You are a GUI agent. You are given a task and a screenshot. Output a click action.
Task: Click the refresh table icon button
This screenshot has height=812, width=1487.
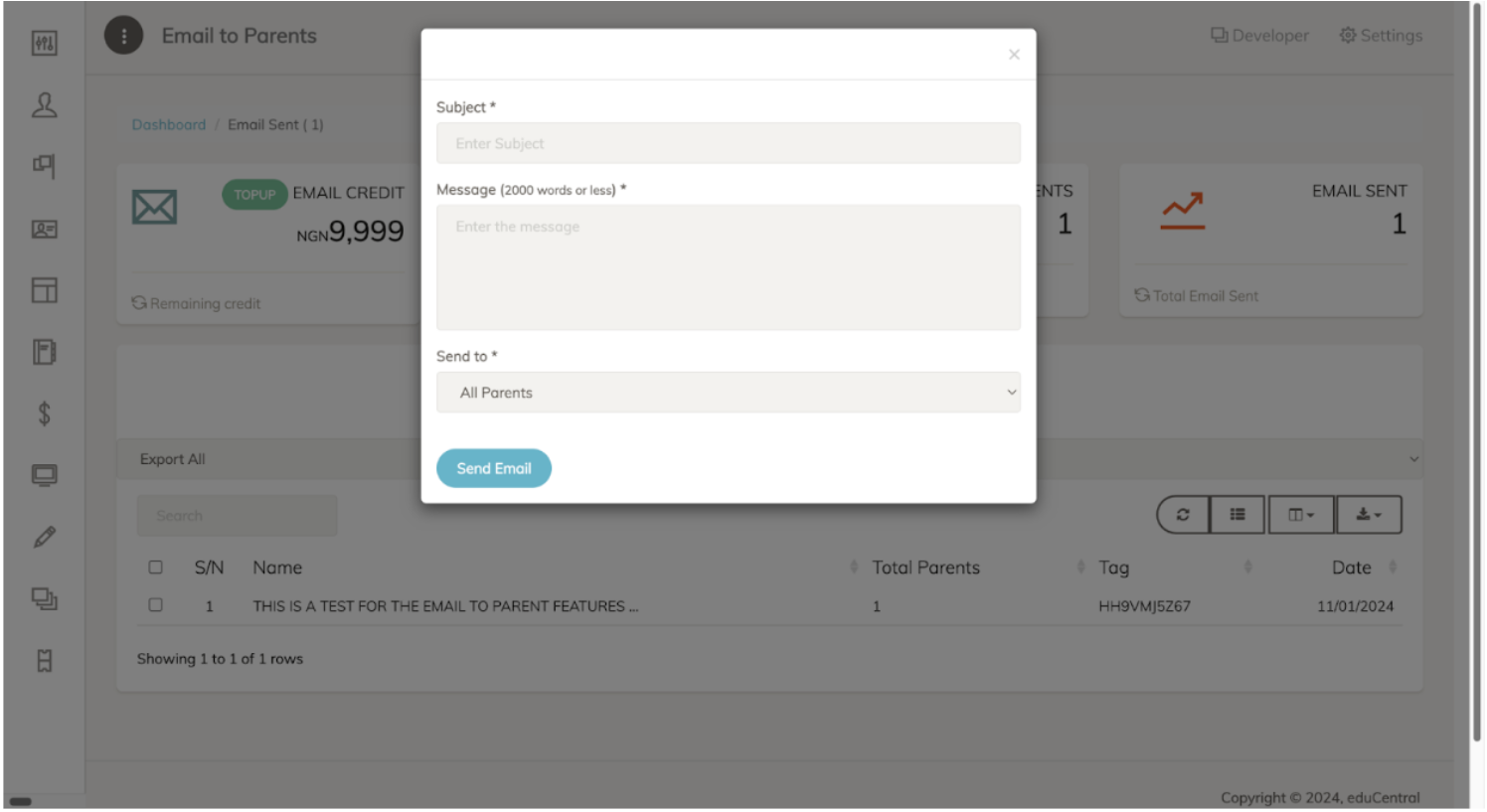click(x=1183, y=515)
